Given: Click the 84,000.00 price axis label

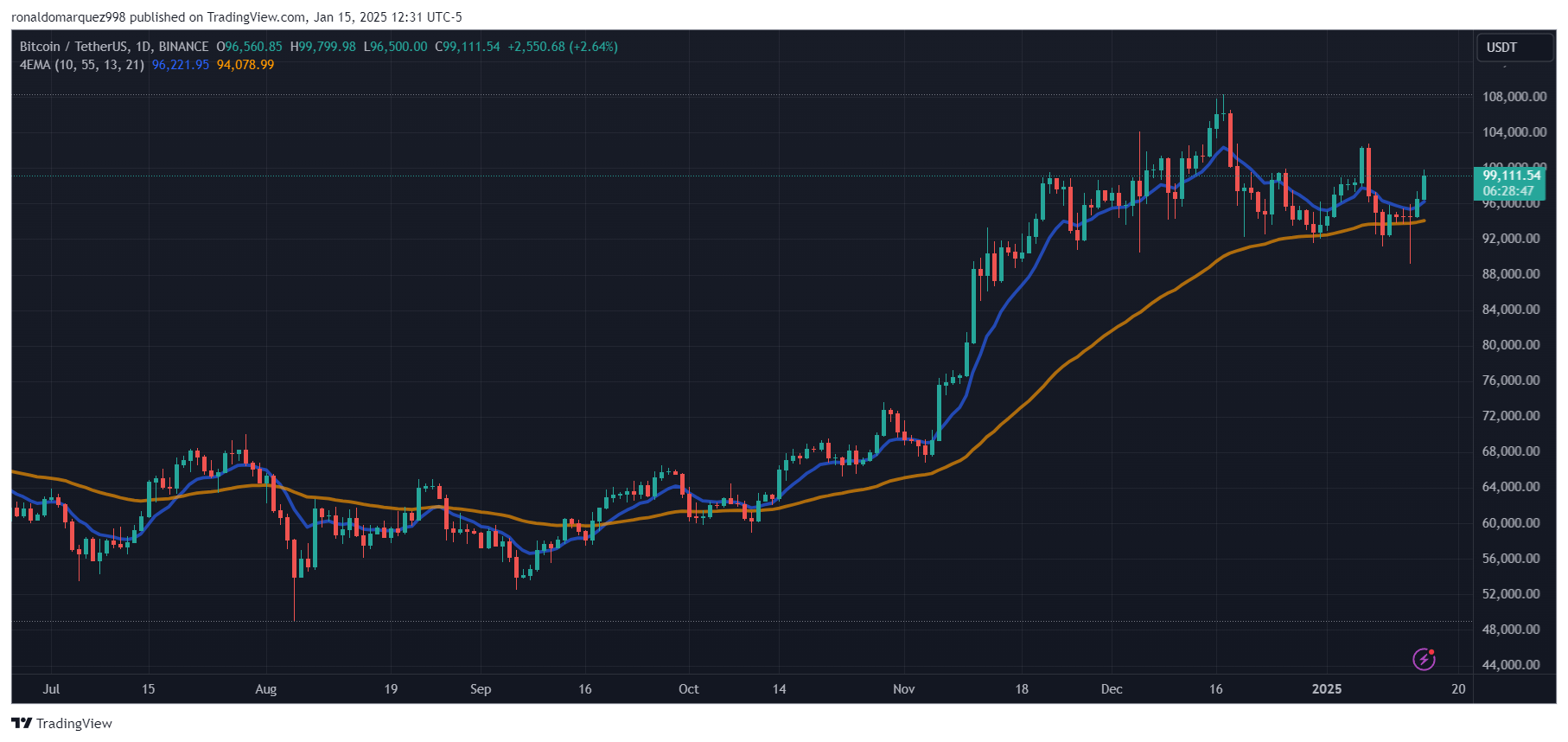Looking at the screenshot, I should [x=1511, y=310].
